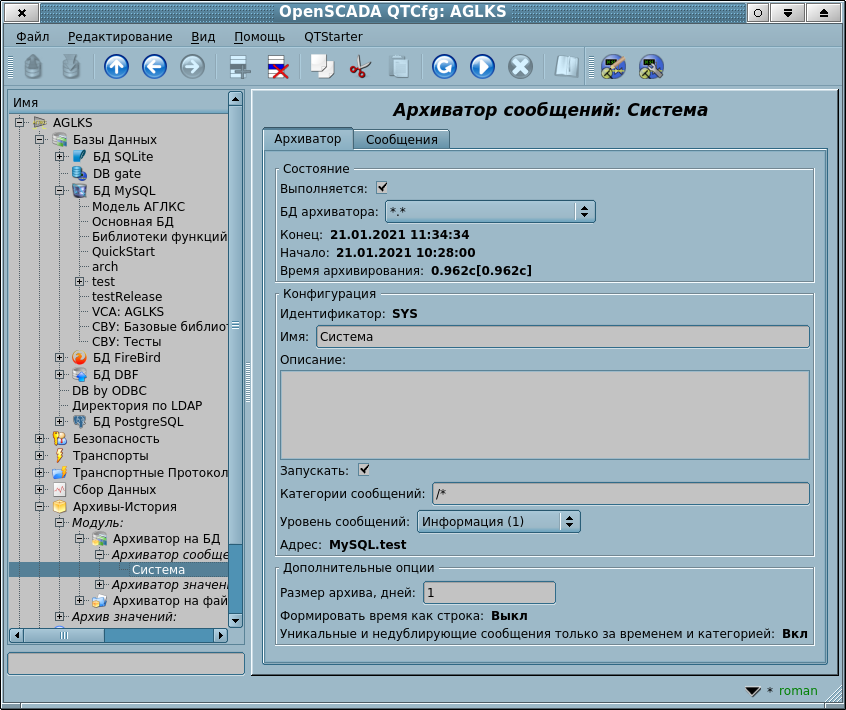Click the Refresh page toolbar icon
Image resolution: width=846 pixels, height=710 pixels.
(444, 67)
